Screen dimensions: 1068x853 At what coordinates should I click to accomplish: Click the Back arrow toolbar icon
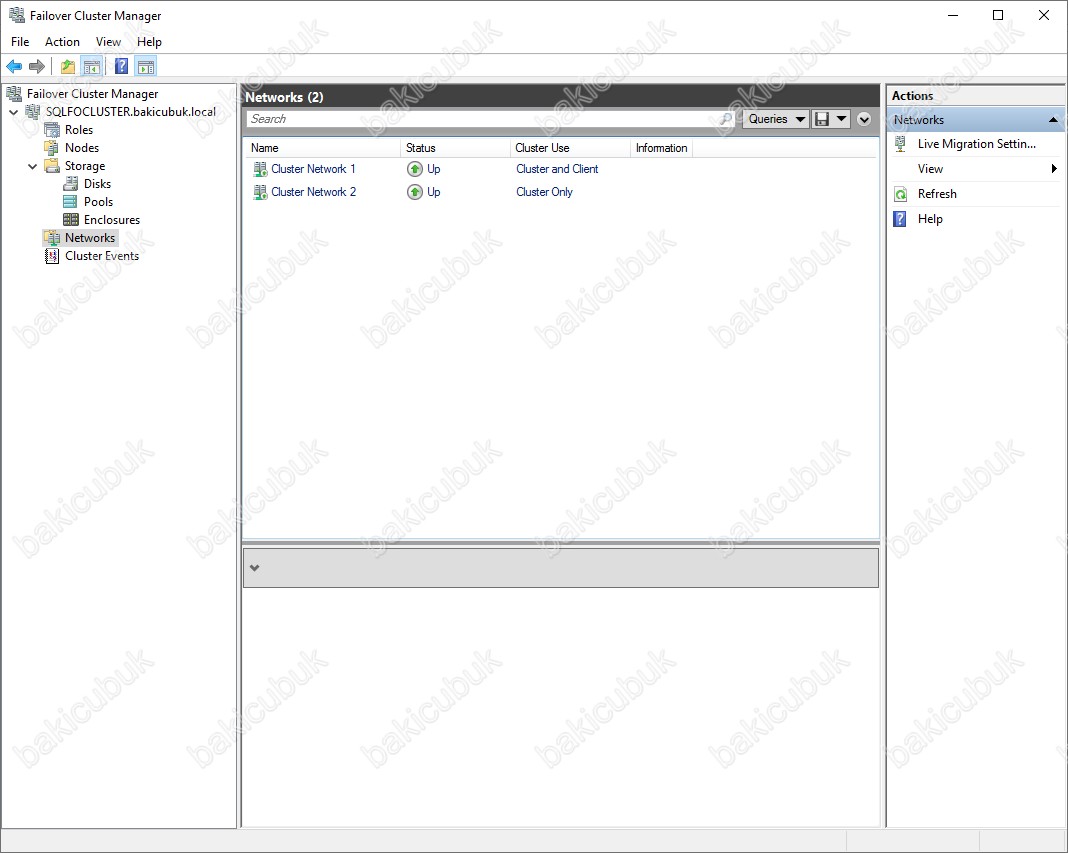pos(14,66)
